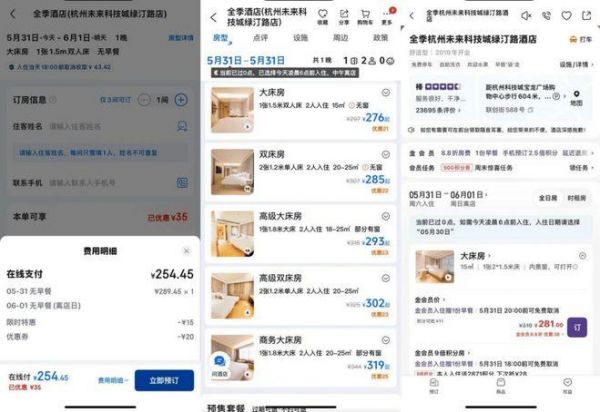600x412 pixels.
Task: Expand the 双床房 room details
Action: [x=386, y=155]
